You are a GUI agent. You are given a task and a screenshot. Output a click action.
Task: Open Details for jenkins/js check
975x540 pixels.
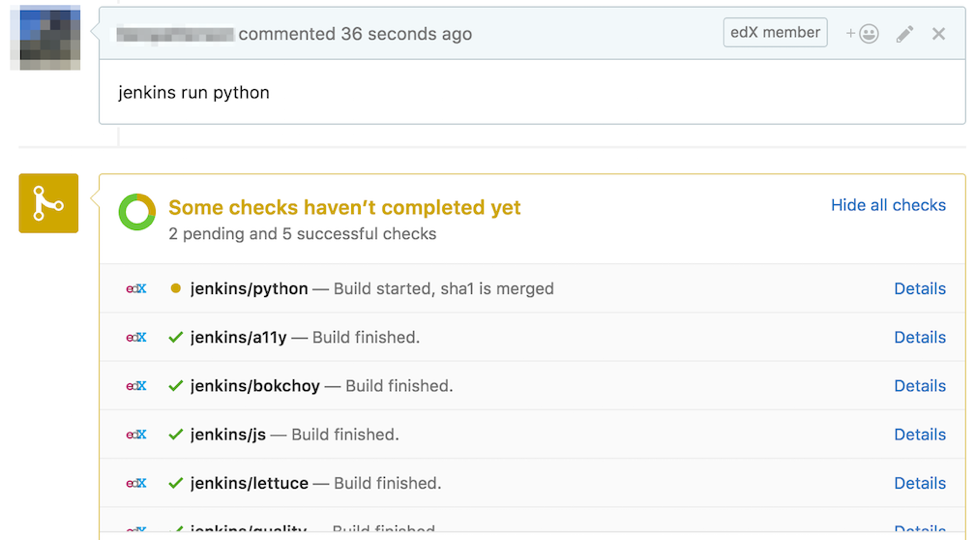920,435
